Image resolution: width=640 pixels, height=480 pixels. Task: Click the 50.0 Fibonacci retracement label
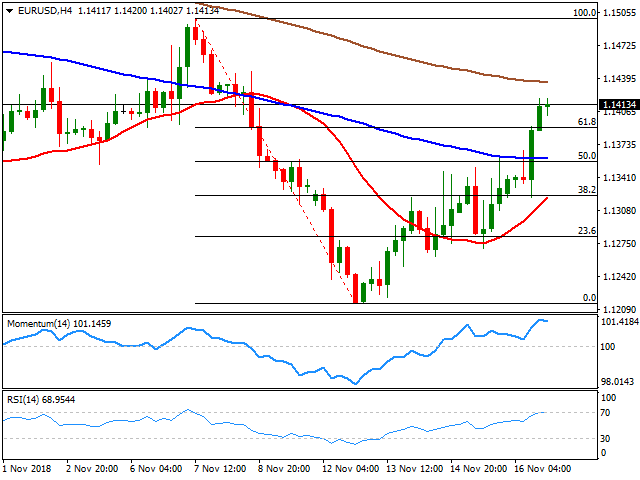tap(587, 155)
